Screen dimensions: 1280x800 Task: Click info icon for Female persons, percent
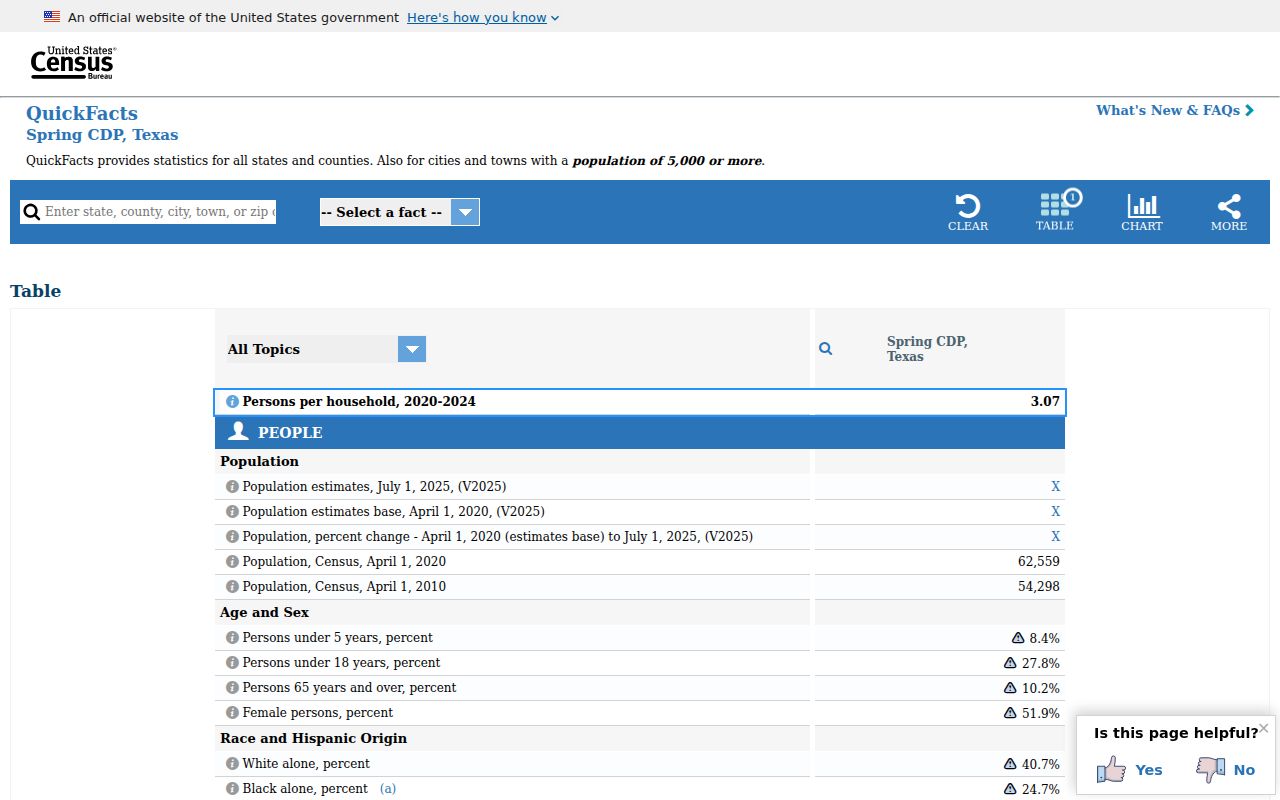point(232,713)
